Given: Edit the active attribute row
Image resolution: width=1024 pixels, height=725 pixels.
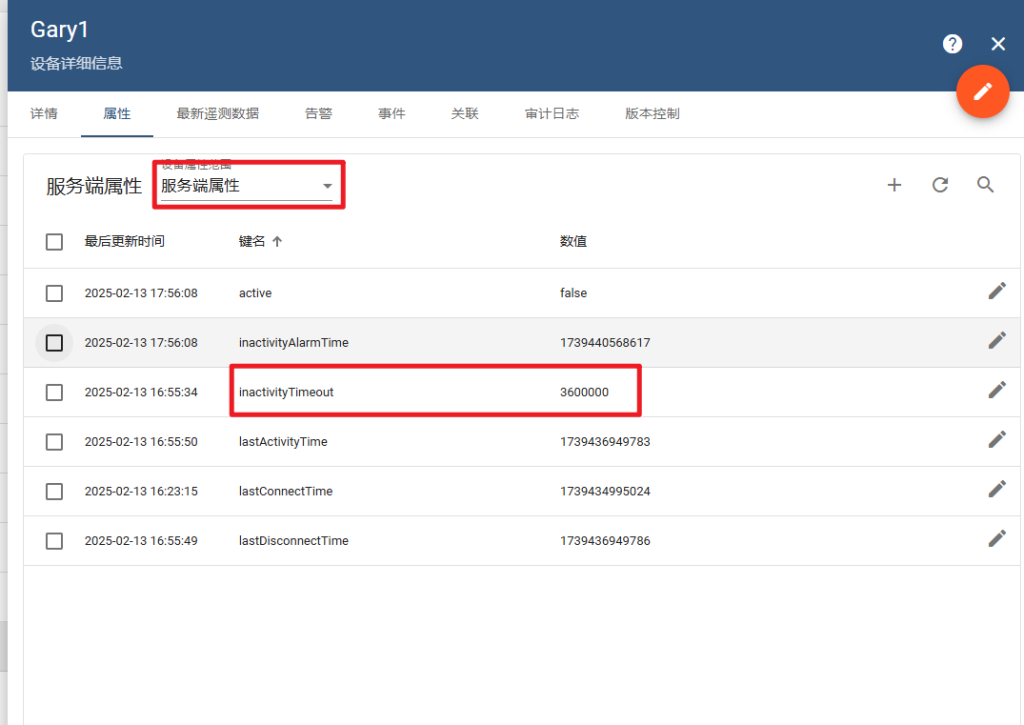Looking at the screenshot, I should click(x=997, y=291).
